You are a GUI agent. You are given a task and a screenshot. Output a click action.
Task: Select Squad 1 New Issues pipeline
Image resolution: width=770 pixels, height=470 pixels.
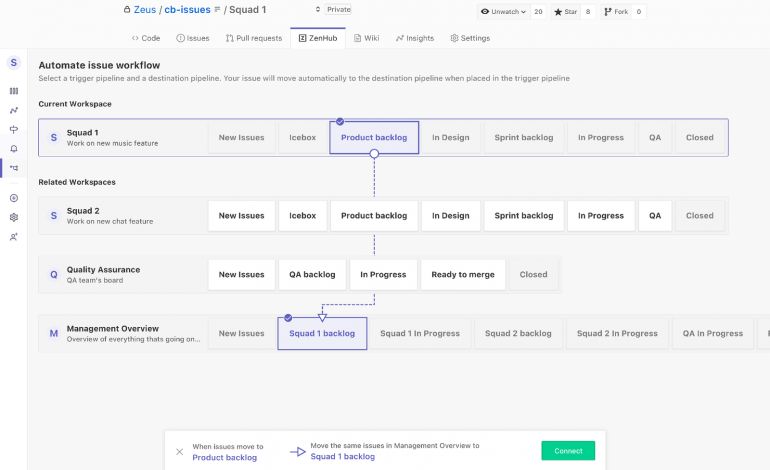241,138
